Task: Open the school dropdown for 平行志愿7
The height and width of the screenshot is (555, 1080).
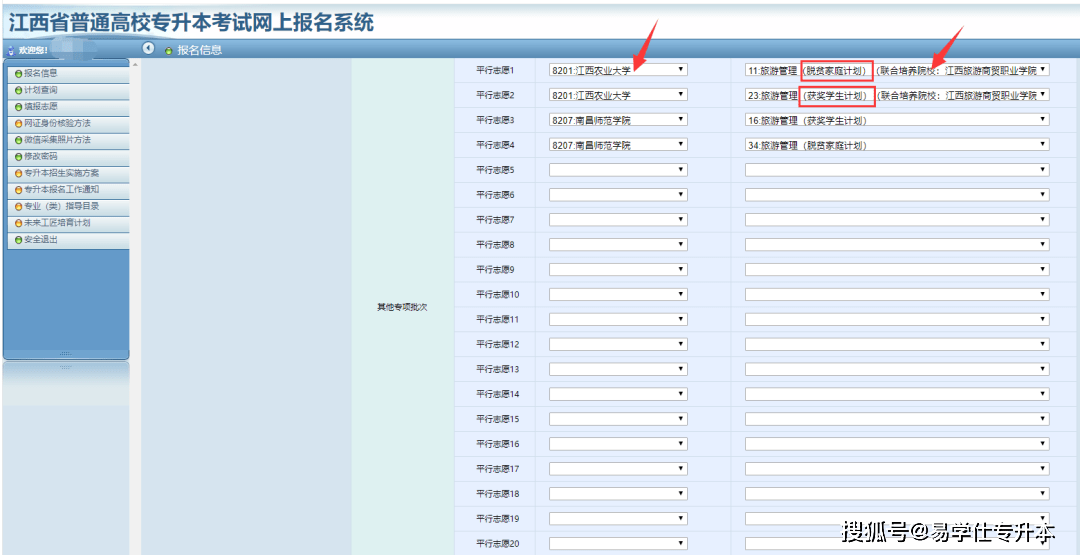Action: pos(618,220)
